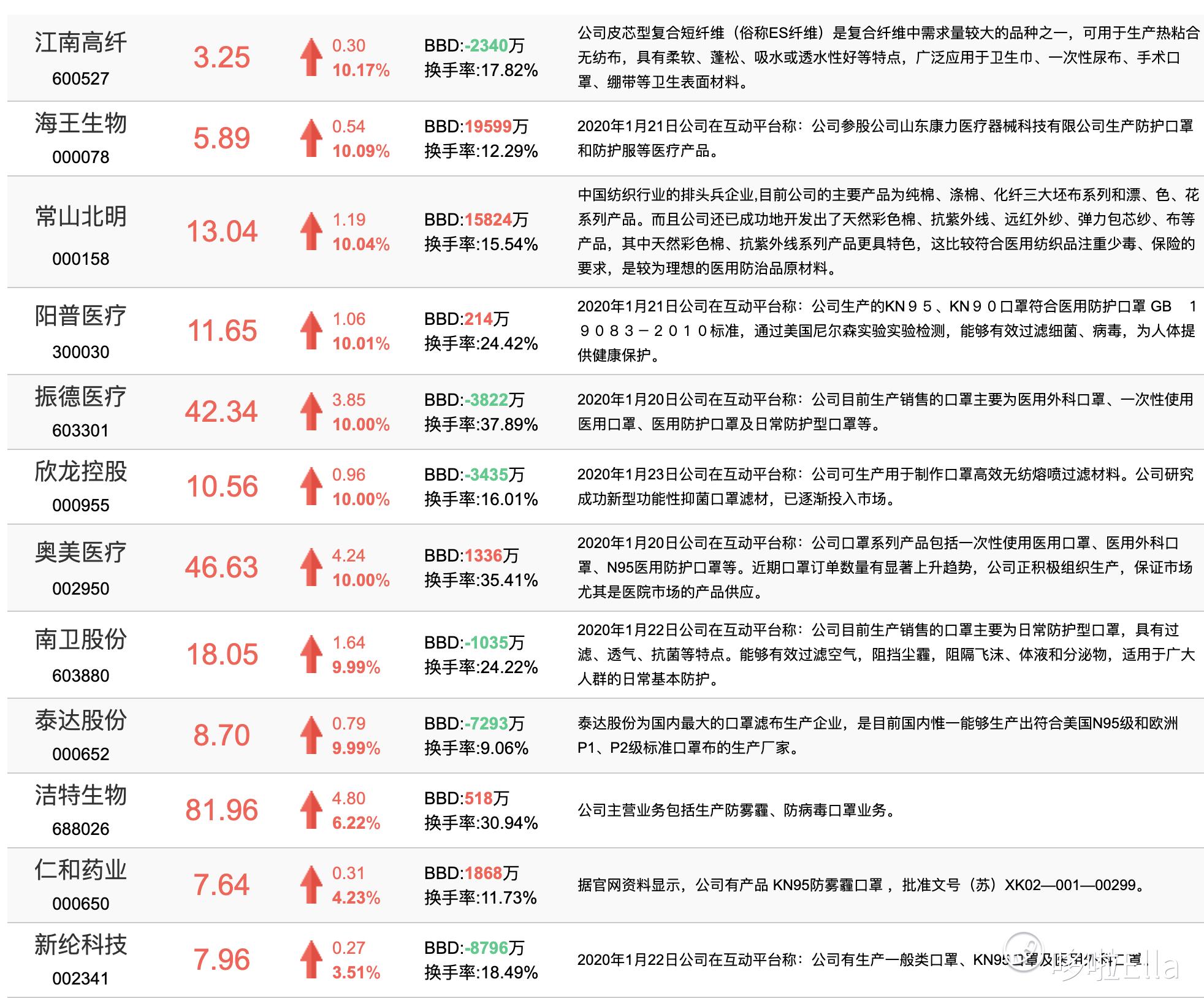Select stock name 南卫股份
Image resolution: width=1204 pixels, height=998 pixels.
click(81, 639)
